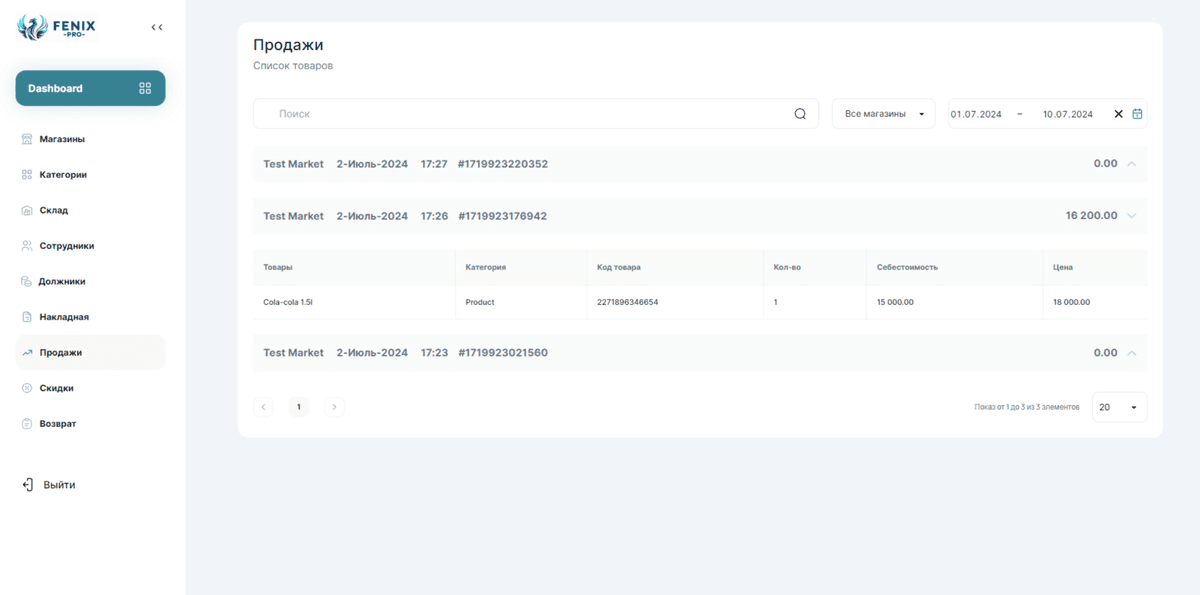Navigate to Сотрудники page

(66, 246)
